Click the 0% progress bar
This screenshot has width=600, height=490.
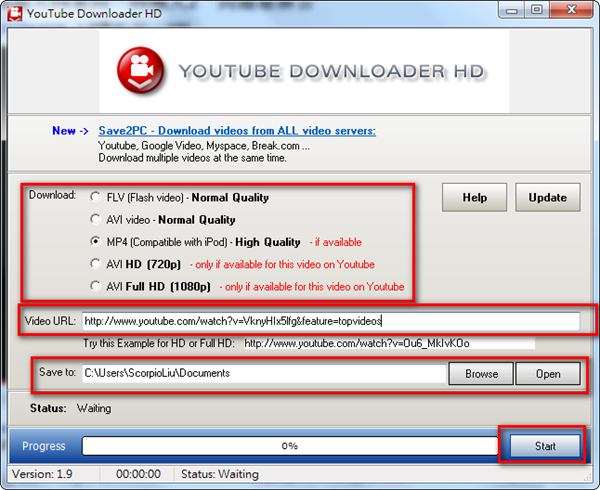[290, 446]
